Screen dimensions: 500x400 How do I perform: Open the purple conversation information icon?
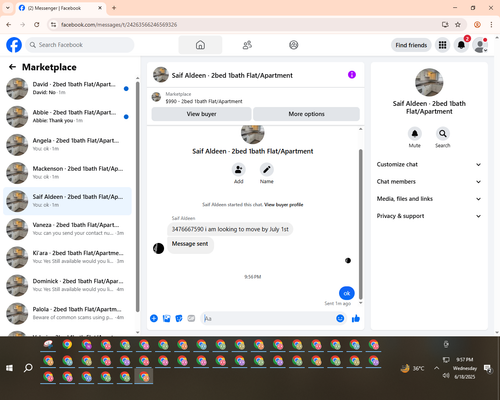[x=352, y=75]
